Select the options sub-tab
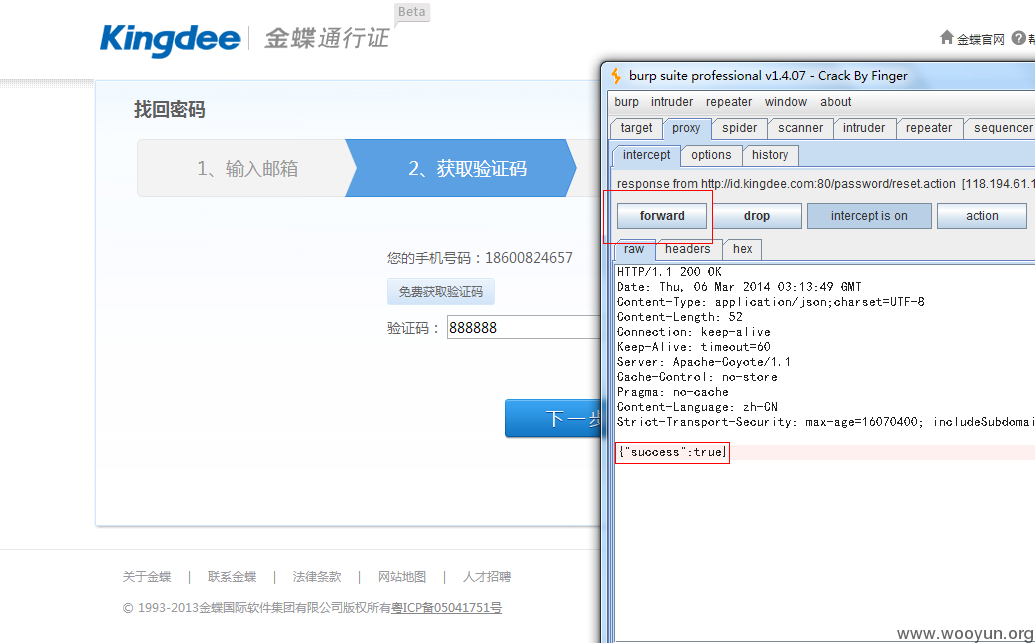 (x=711, y=155)
